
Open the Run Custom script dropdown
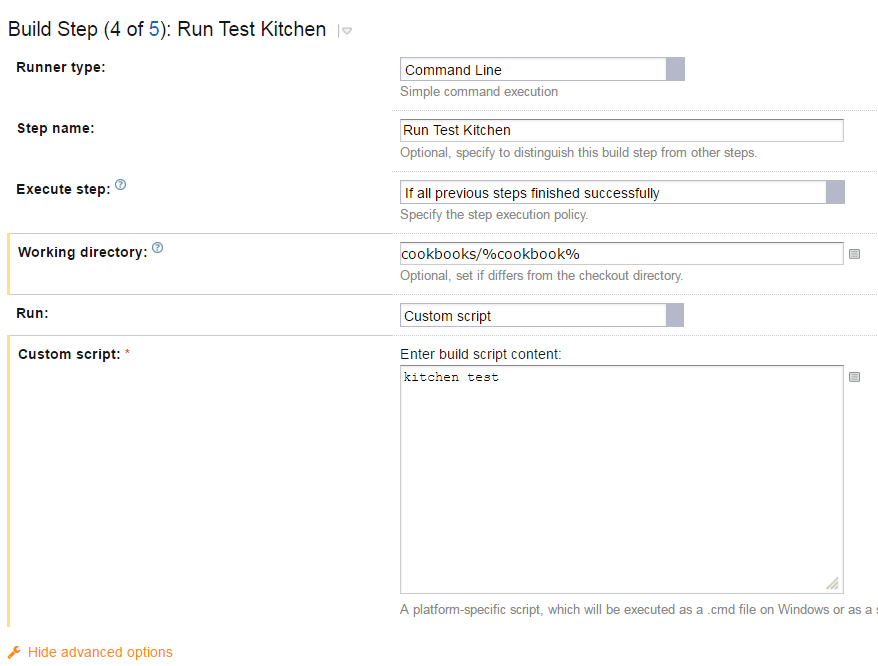[541, 315]
